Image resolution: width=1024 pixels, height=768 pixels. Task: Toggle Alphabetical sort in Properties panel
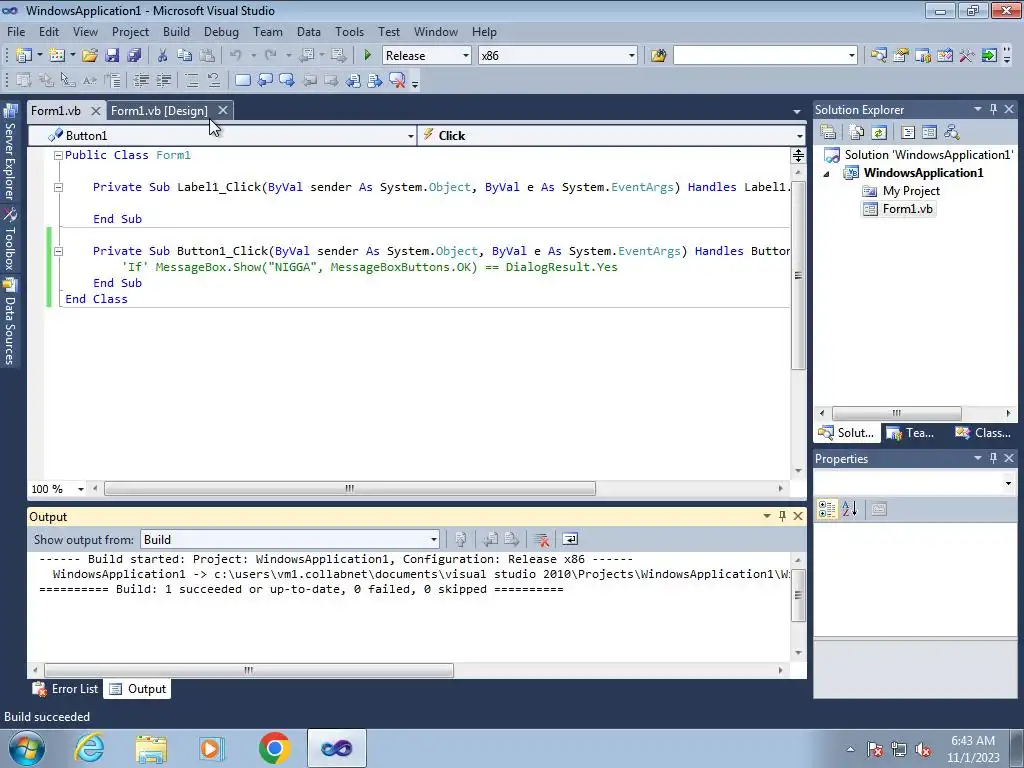850,509
